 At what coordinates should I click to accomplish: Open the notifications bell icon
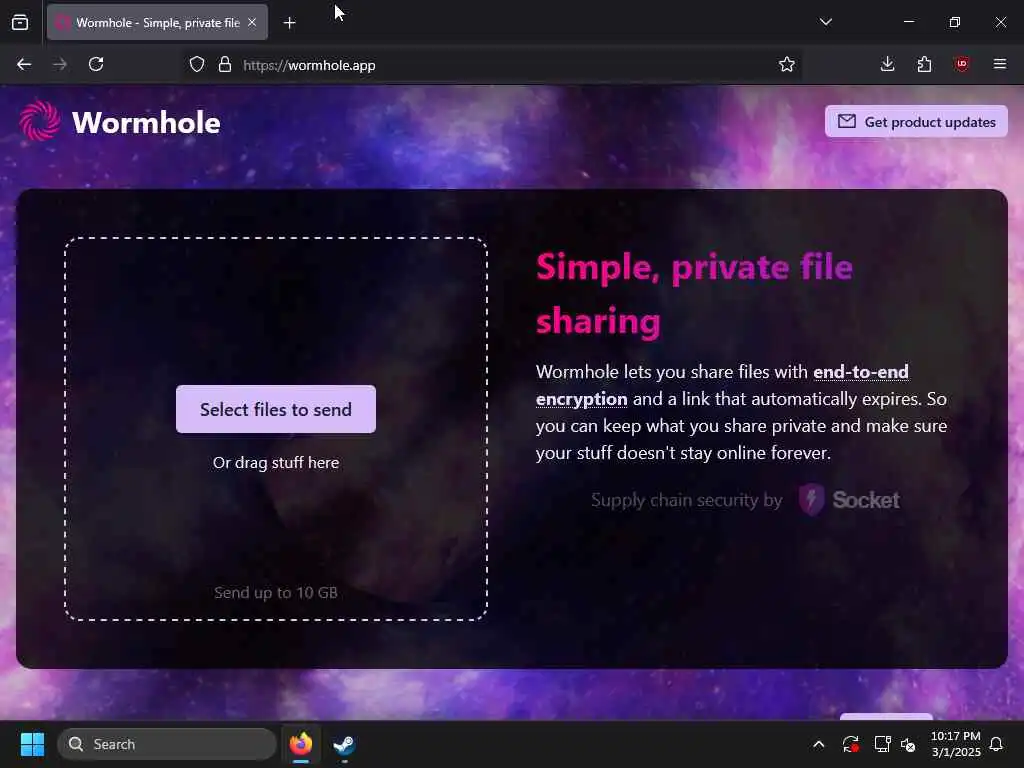click(x=996, y=744)
